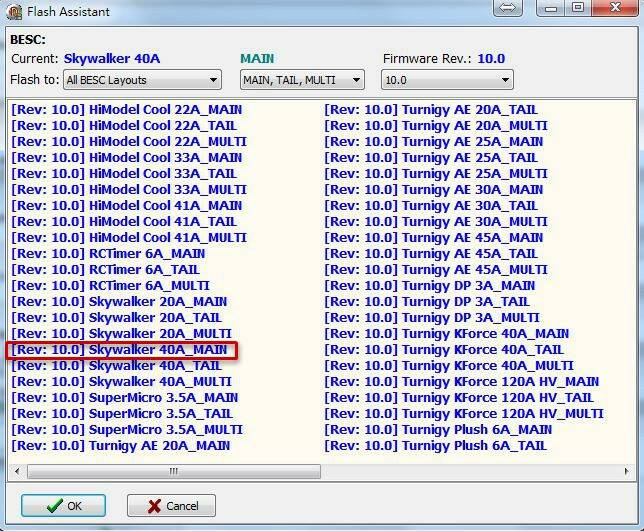Viewport: 644px width, 531px height.
Task: Select Turnigy AE 25A_MAIN firmware
Action: (434, 142)
